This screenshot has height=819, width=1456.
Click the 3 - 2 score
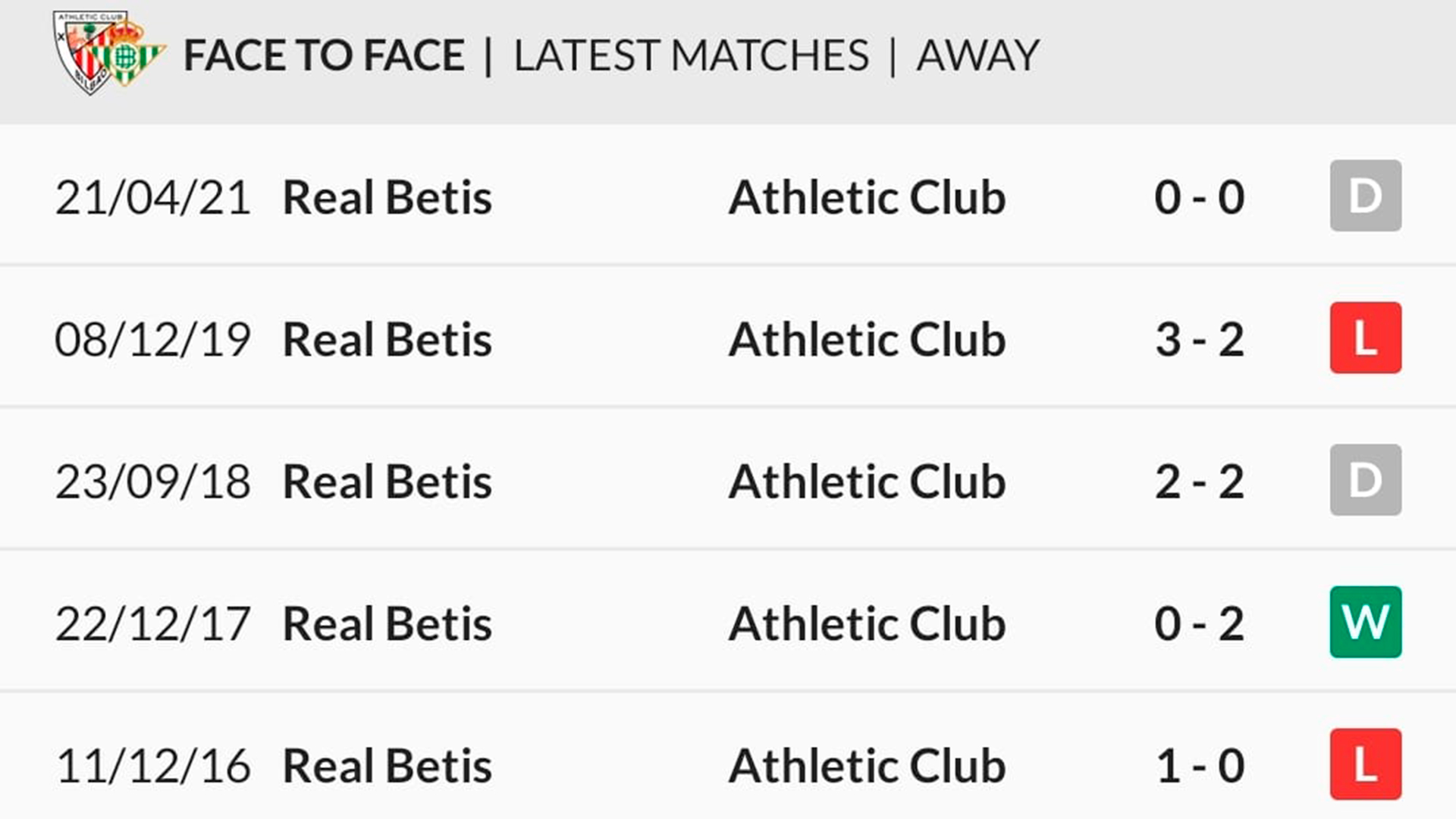coord(1199,339)
